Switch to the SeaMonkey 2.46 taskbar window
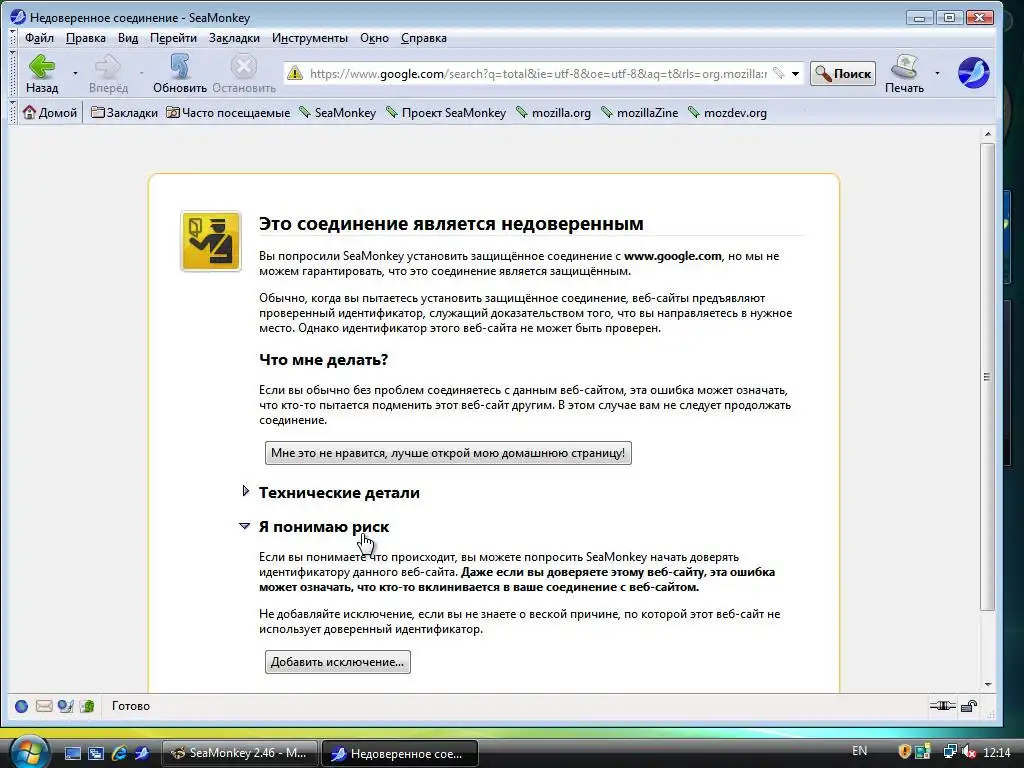1024x768 pixels. tap(239, 753)
